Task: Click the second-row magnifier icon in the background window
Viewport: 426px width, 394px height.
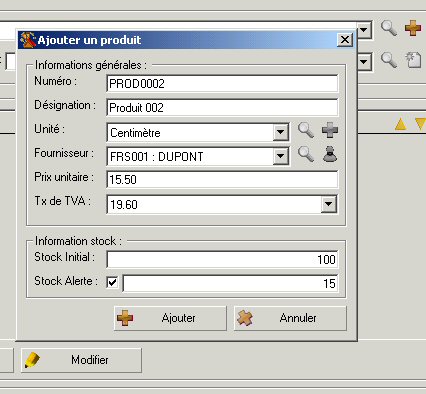Action: [389, 60]
